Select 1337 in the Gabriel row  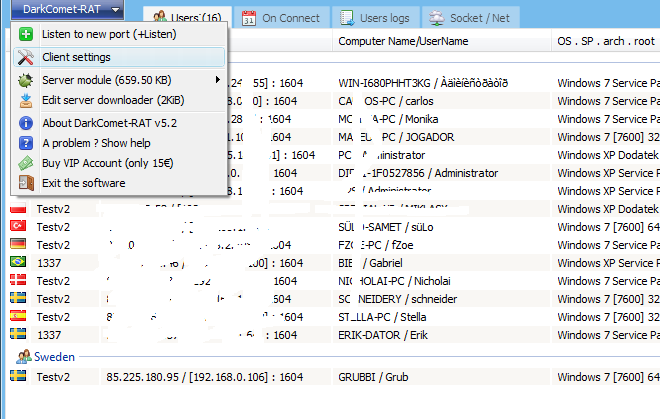[x=49, y=263]
